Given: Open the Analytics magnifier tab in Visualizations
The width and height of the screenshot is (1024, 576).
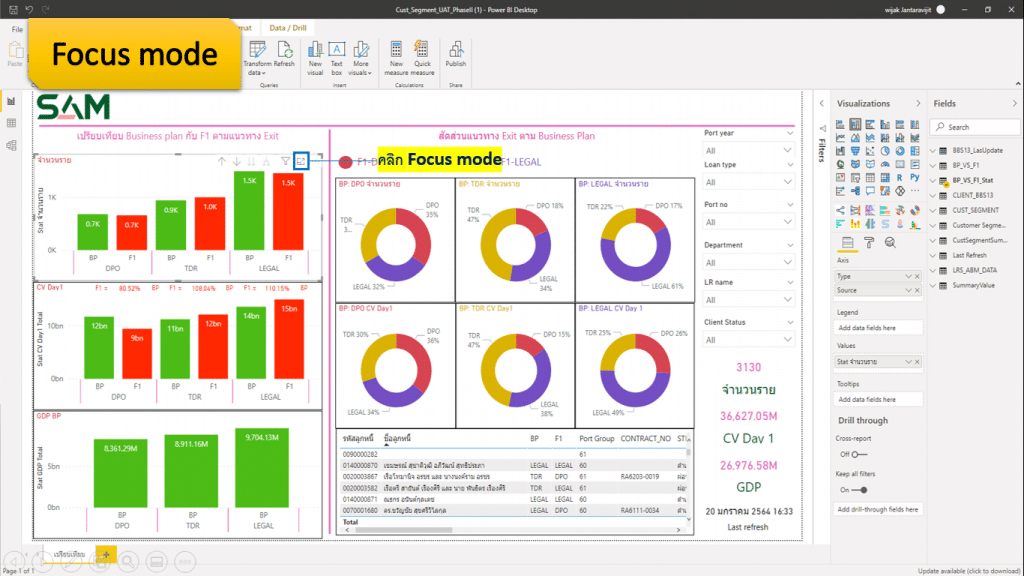Looking at the screenshot, I should tap(889, 242).
